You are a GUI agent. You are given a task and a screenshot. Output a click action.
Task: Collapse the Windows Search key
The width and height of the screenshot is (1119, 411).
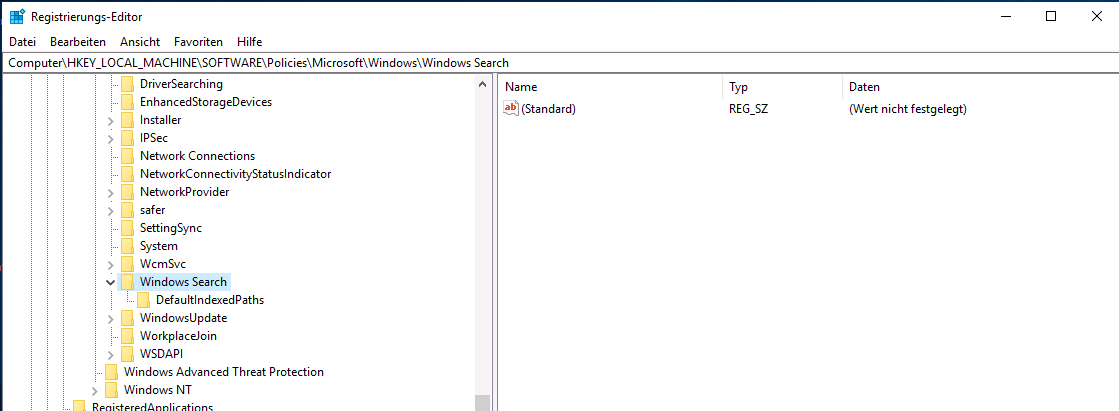[111, 282]
